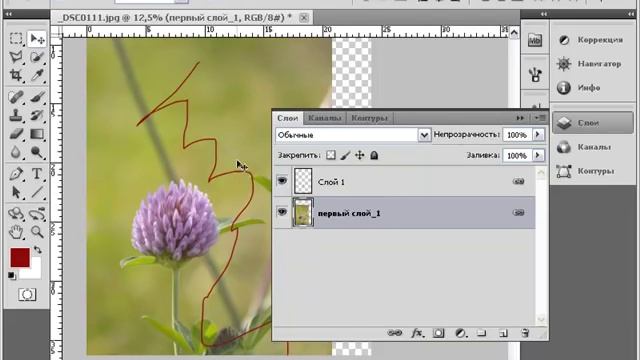Select the Quick Selection tool
Image resolution: width=640 pixels, height=360 pixels.
pos(37,57)
